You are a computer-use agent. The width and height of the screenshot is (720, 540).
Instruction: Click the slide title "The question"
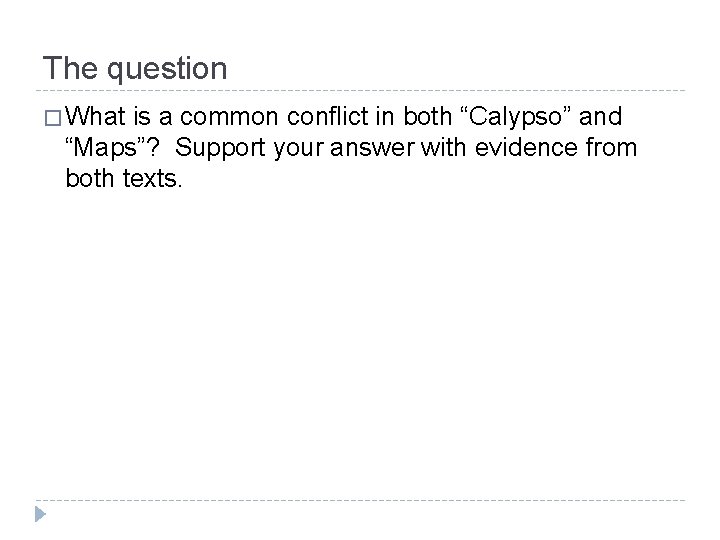click(x=135, y=68)
